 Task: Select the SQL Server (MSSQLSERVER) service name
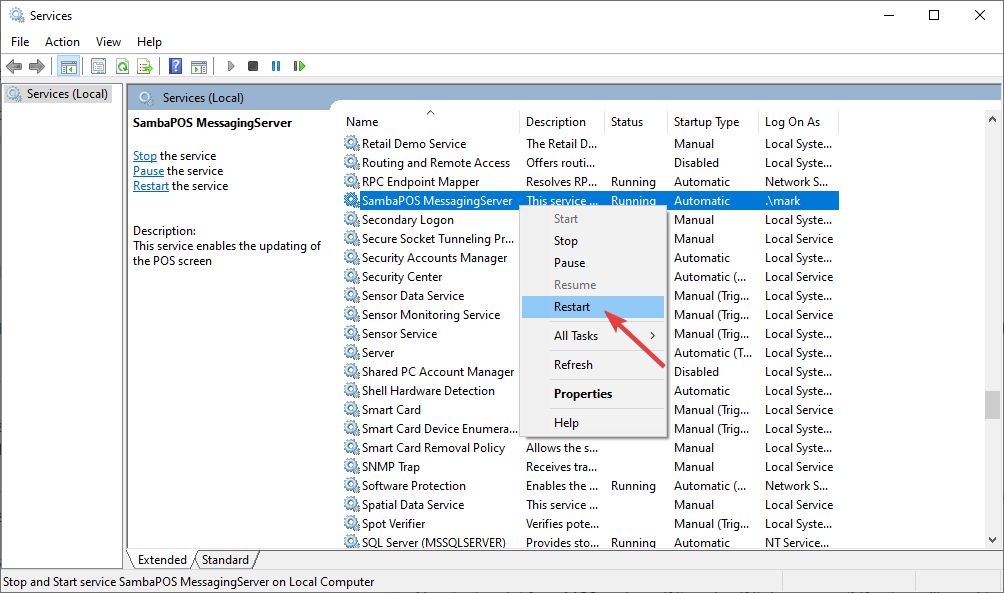click(x=433, y=542)
